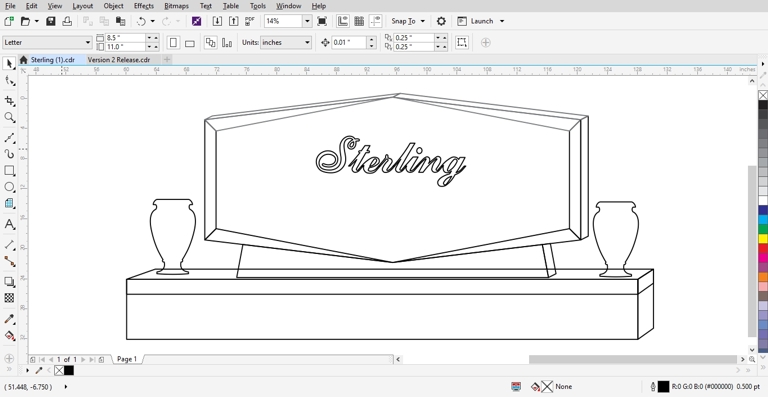
Task: Select the Polygon tool
Action: (9, 203)
